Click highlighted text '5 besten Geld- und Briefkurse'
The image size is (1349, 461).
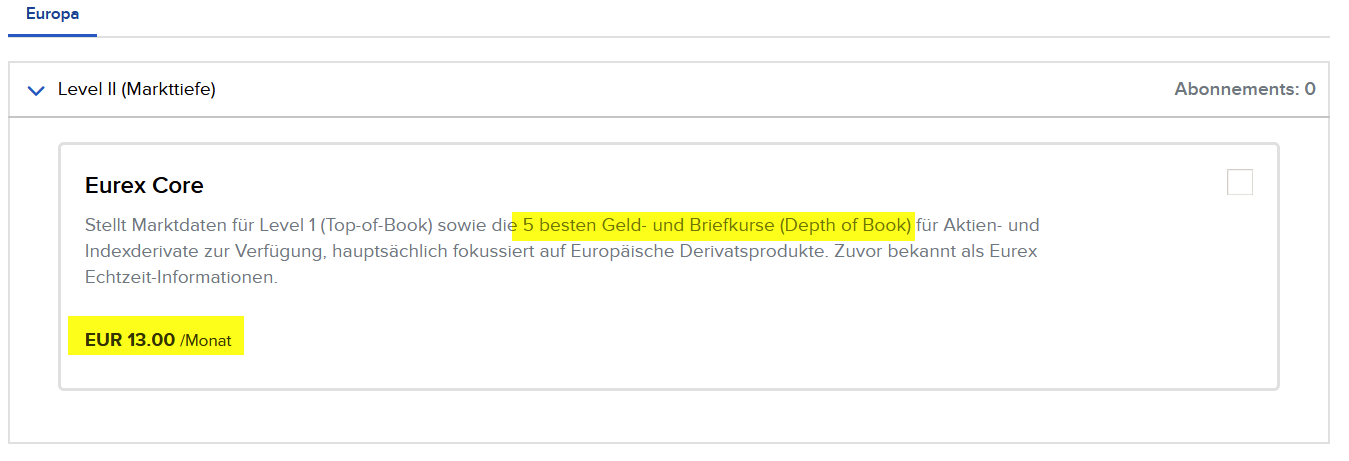pos(646,225)
